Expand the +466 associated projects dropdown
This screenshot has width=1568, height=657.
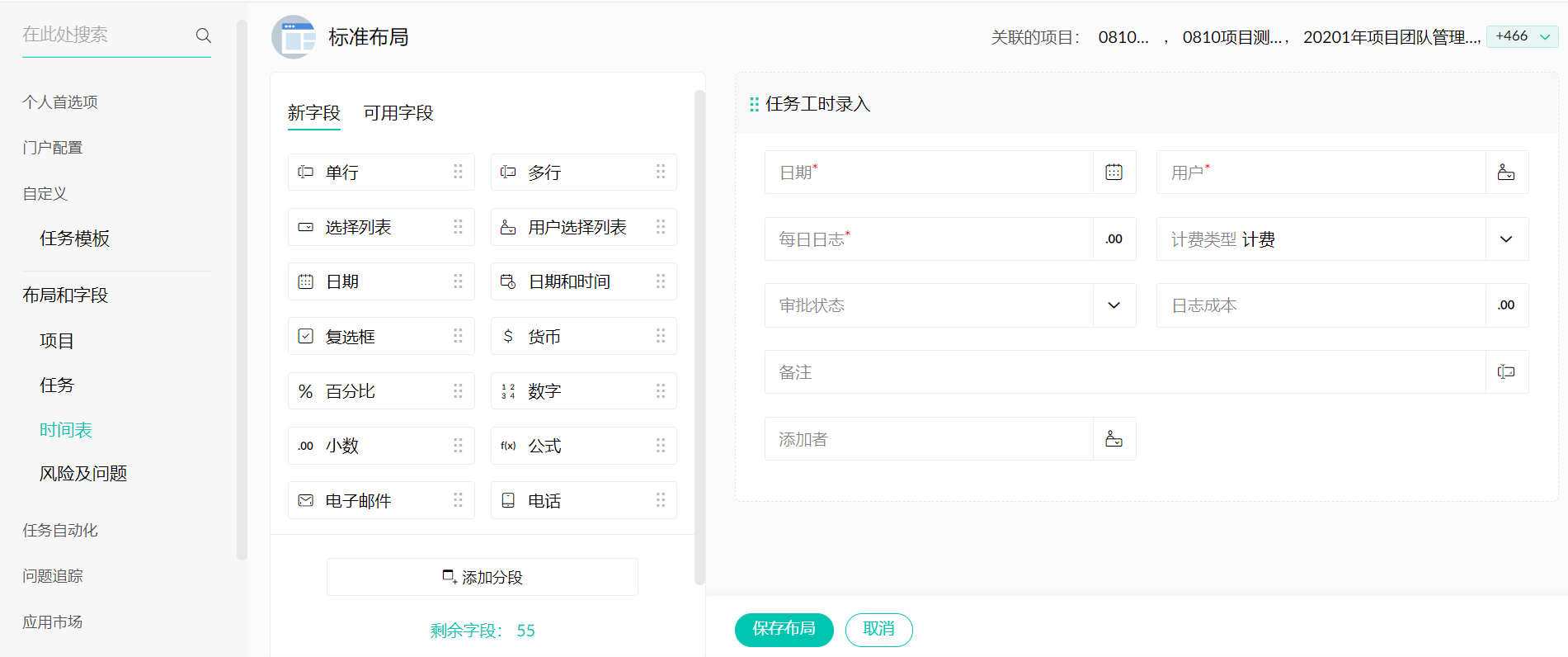point(1522,36)
